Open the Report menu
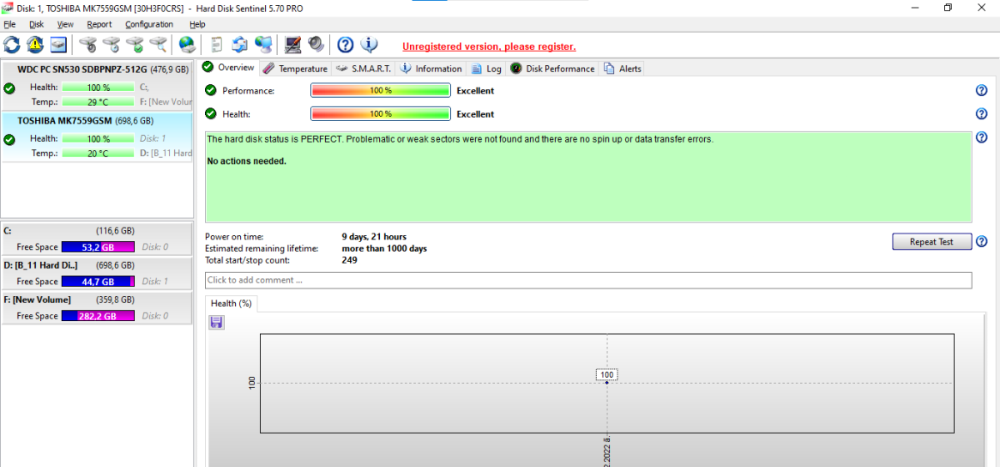Screen dimensions: 1000x467 point(99,24)
